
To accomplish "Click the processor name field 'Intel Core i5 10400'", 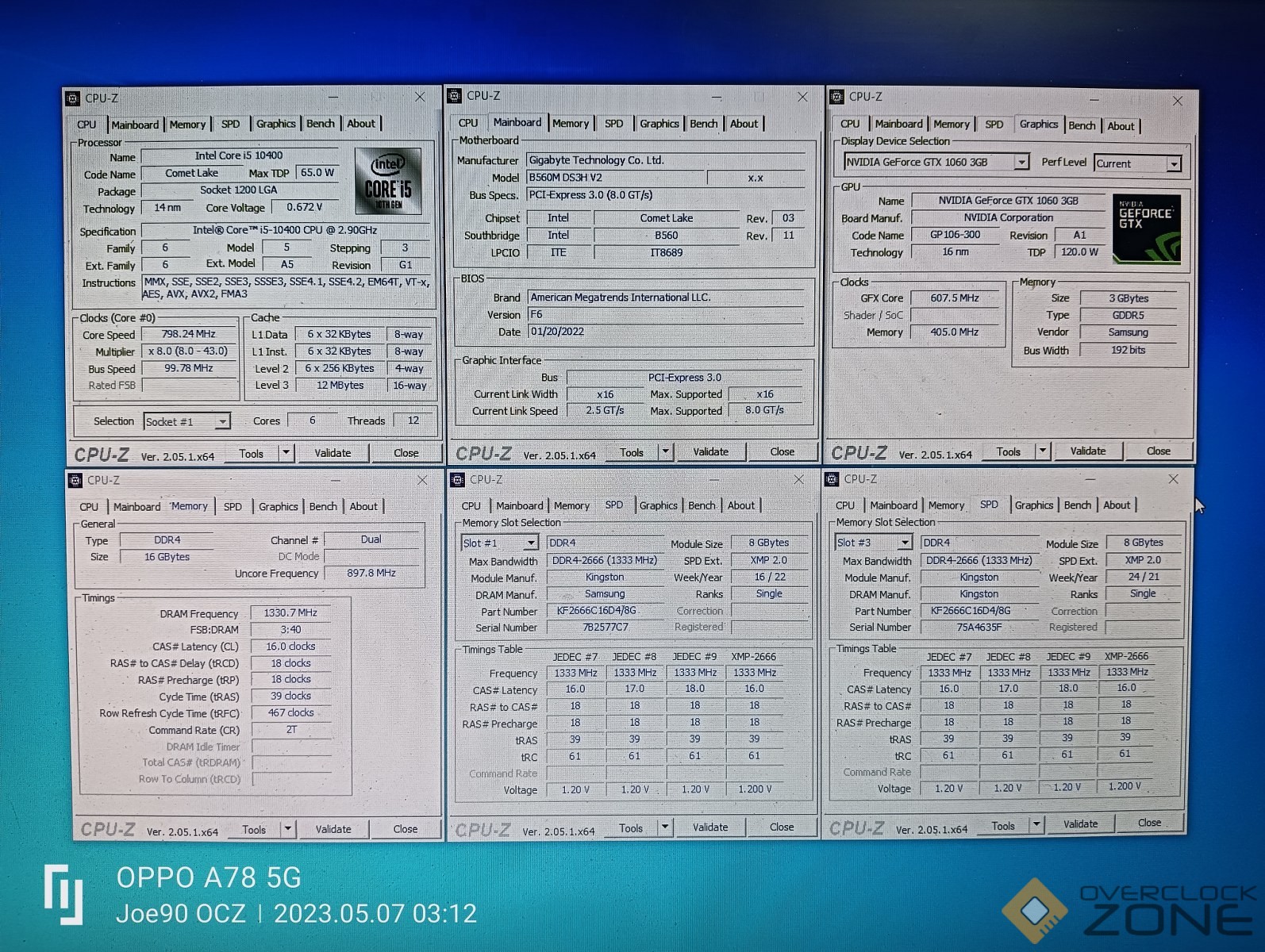I will pos(239,156).
